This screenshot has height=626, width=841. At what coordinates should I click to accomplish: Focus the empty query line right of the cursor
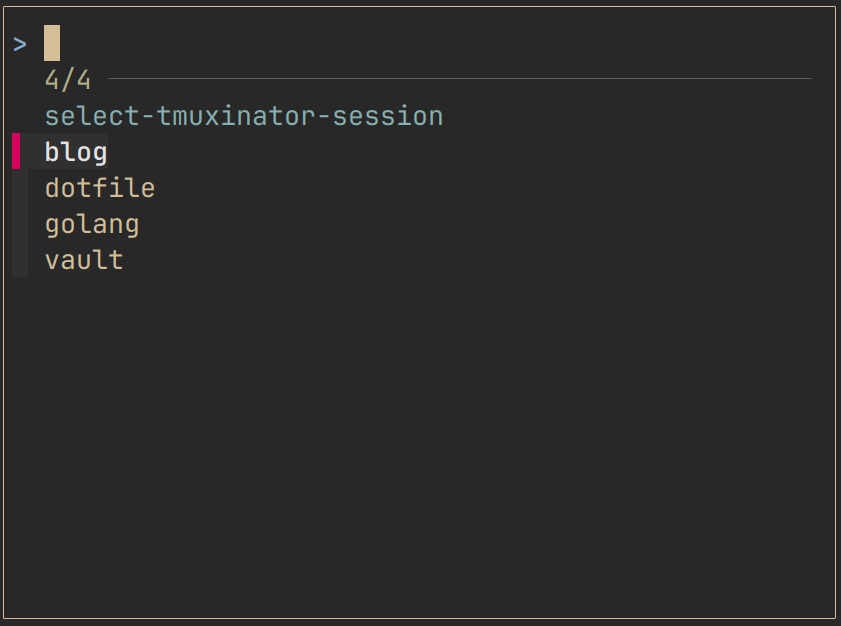tap(400, 44)
